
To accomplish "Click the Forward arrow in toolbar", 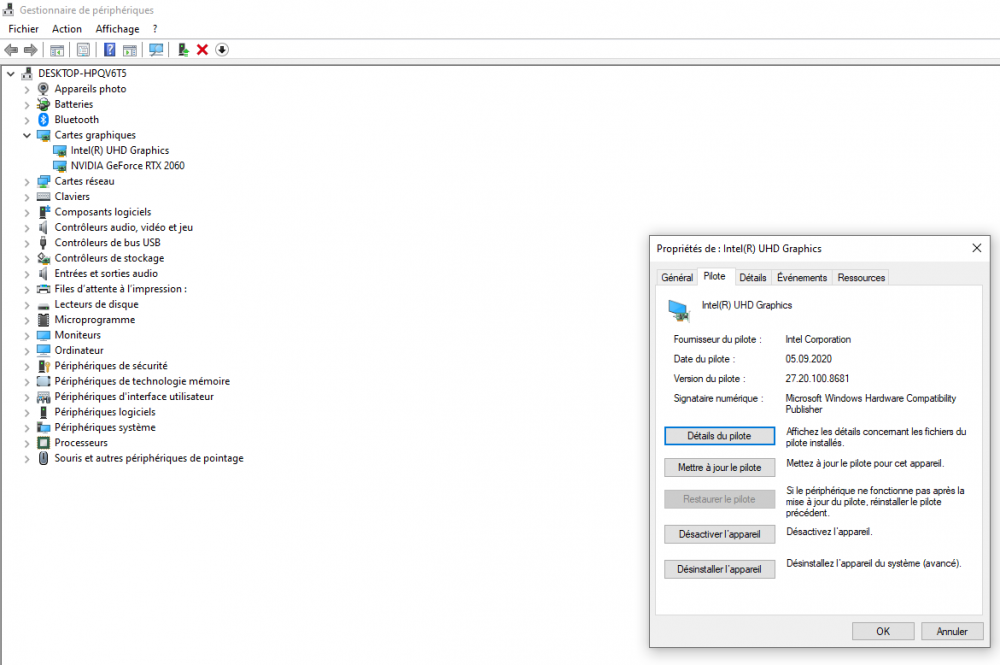I will click(30, 50).
